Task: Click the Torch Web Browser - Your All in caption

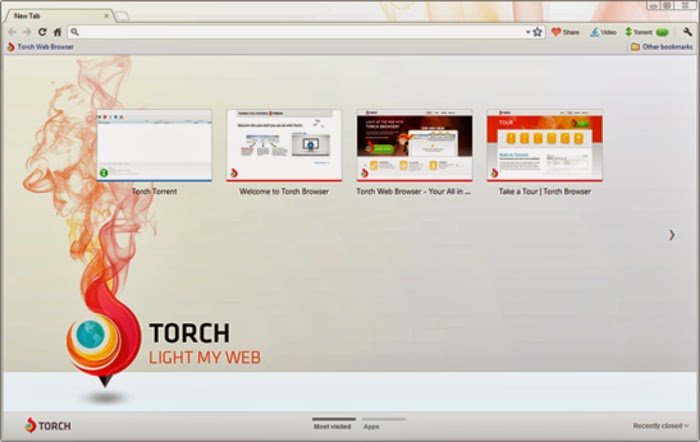Action: [x=414, y=192]
